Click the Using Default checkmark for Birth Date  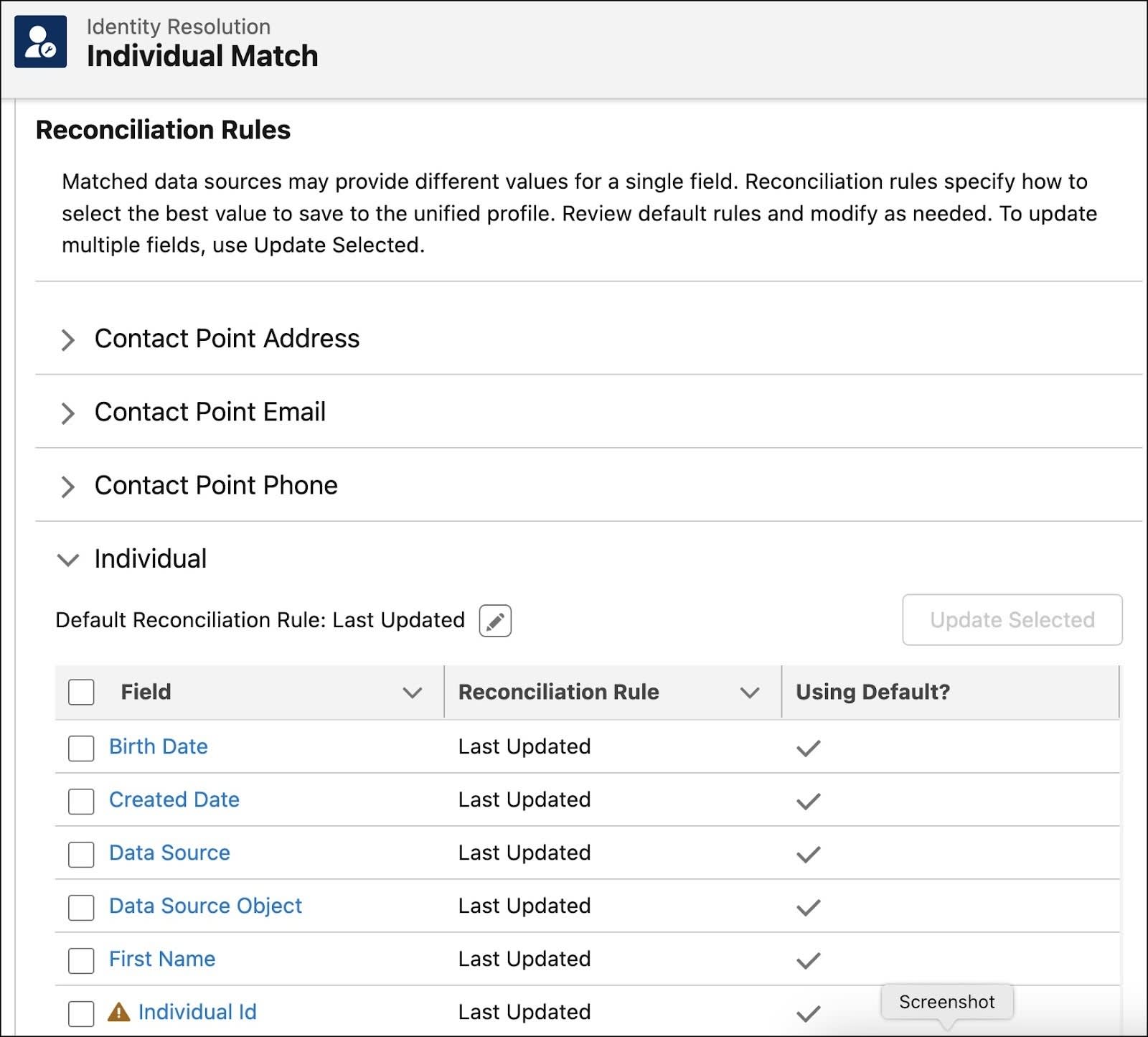tap(808, 748)
